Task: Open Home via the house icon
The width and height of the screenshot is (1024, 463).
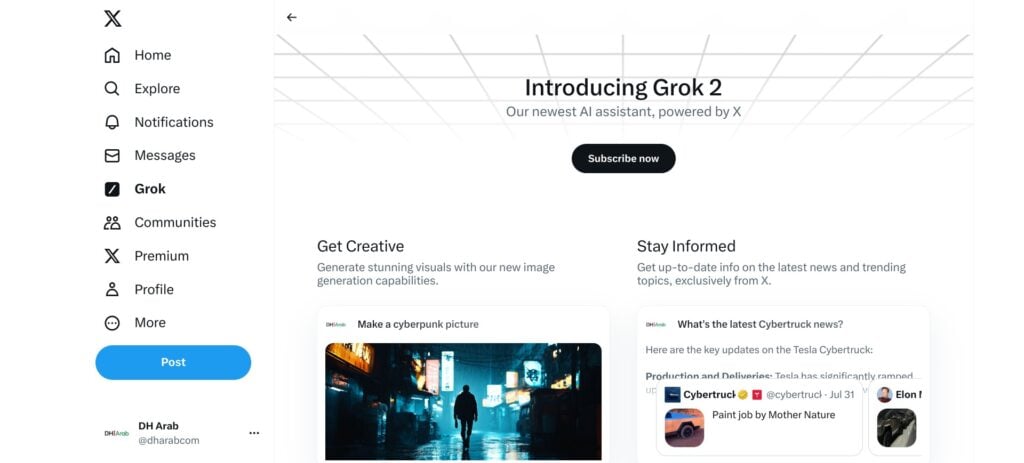Action: (112, 56)
